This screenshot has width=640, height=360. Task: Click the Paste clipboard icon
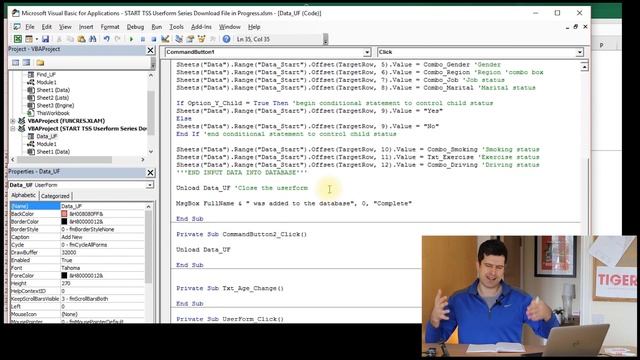tap(81, 39)
